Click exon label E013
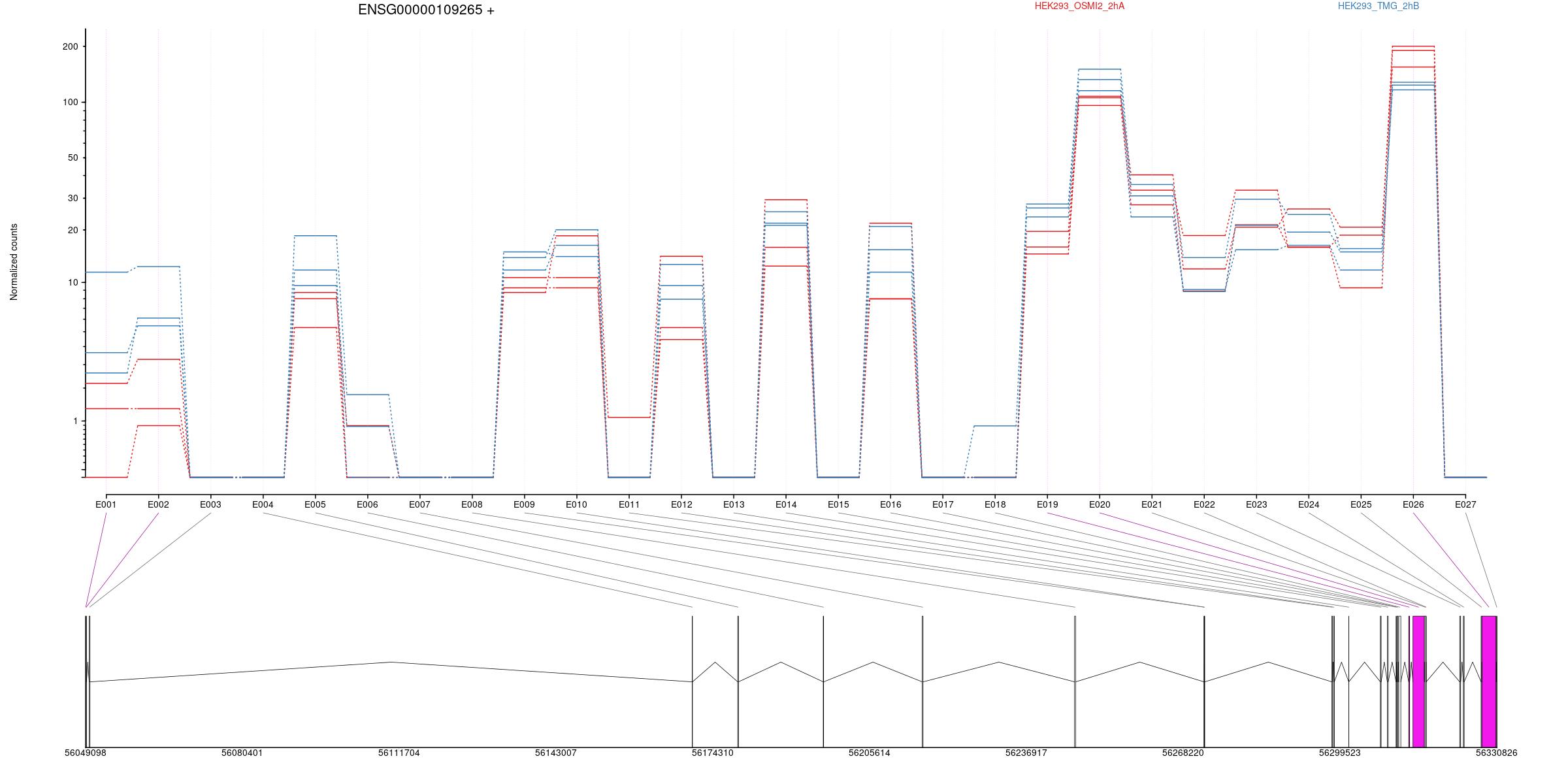 pyautogui.click(x=734, y=504)
